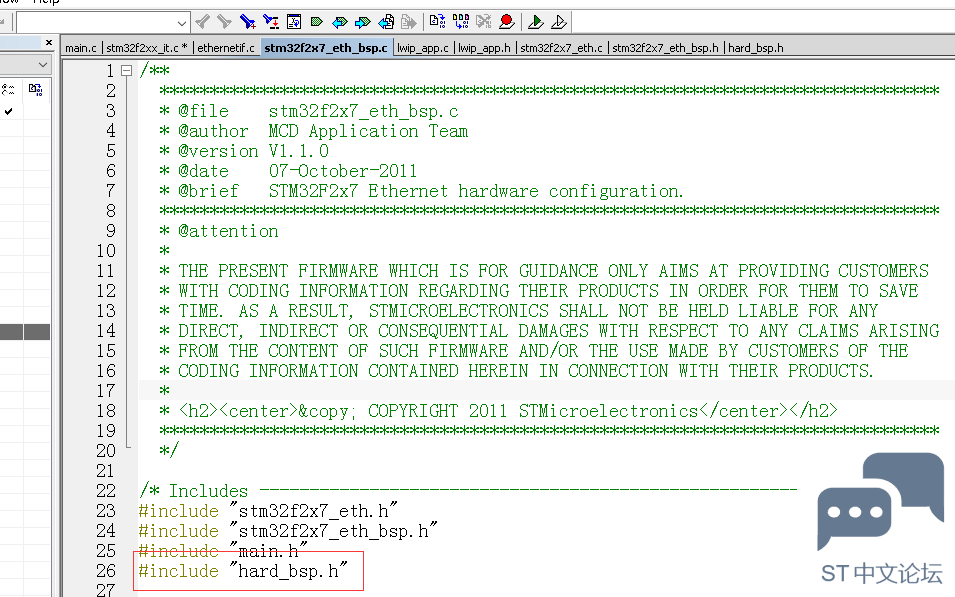Click the blue flashlight icon with red underline
This screenshot has width=955, height=597.
point(270,23)
